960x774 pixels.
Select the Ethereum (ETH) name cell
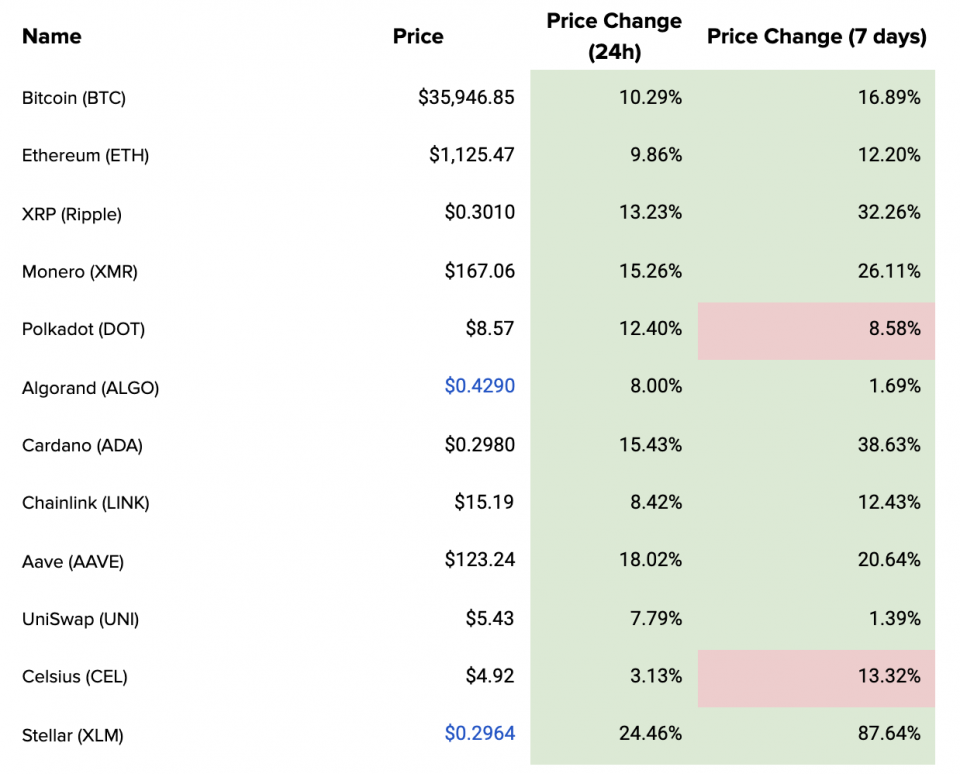(x=85, y=156)
